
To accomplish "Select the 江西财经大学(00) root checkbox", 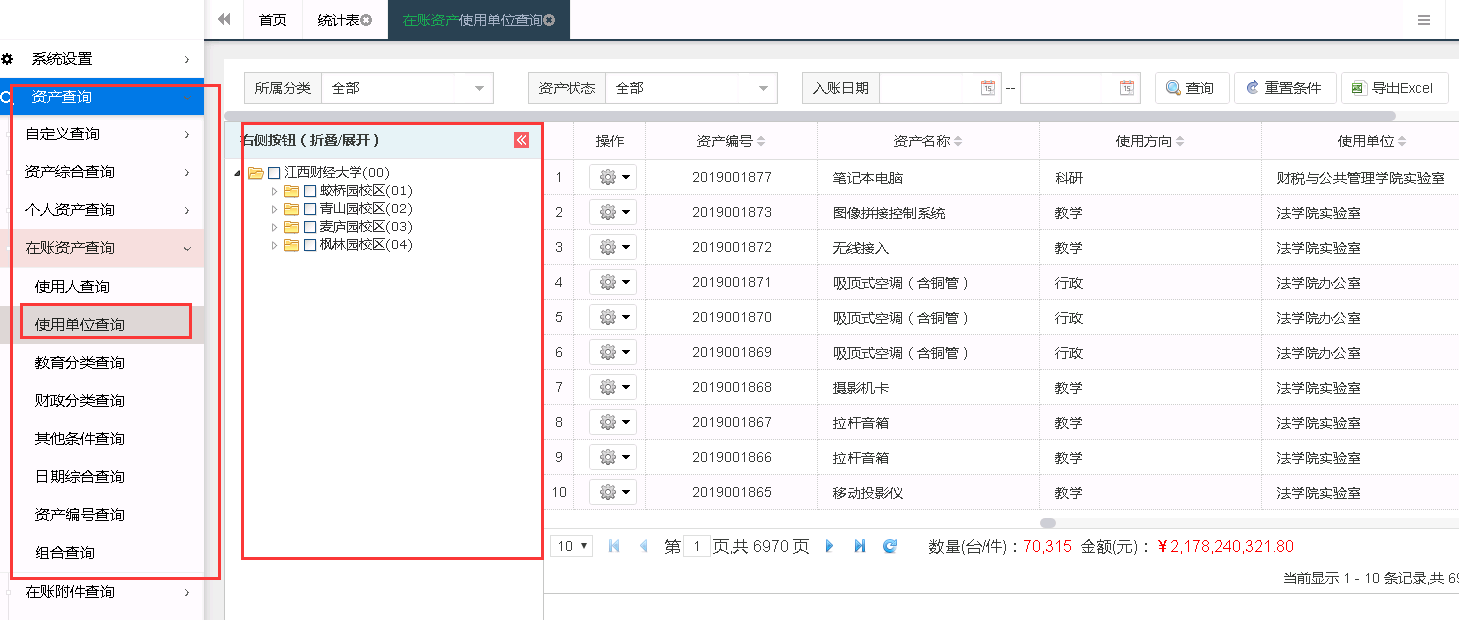I will click(274, 173).
